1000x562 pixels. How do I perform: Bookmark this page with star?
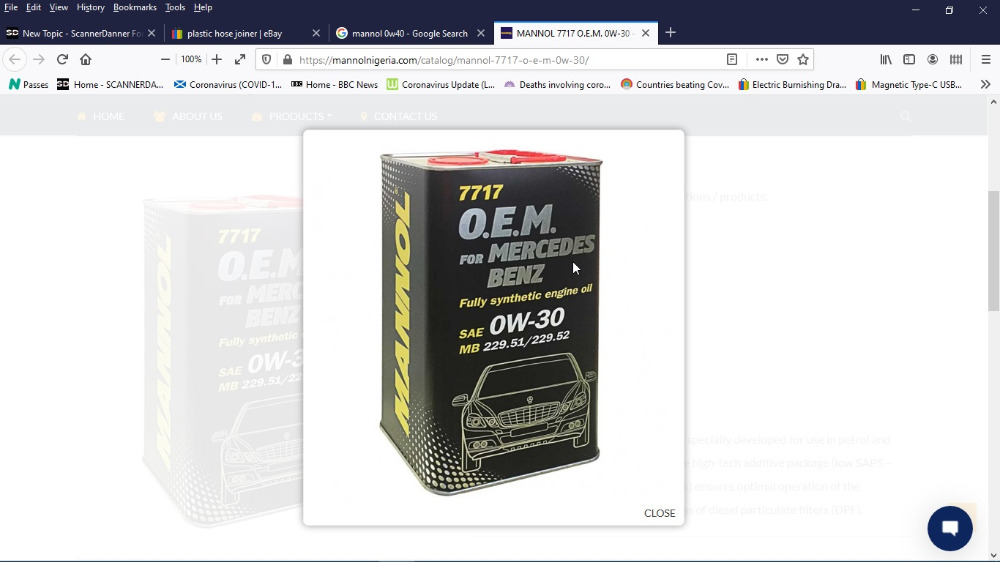pyautogui.click(x=803, y=59)
